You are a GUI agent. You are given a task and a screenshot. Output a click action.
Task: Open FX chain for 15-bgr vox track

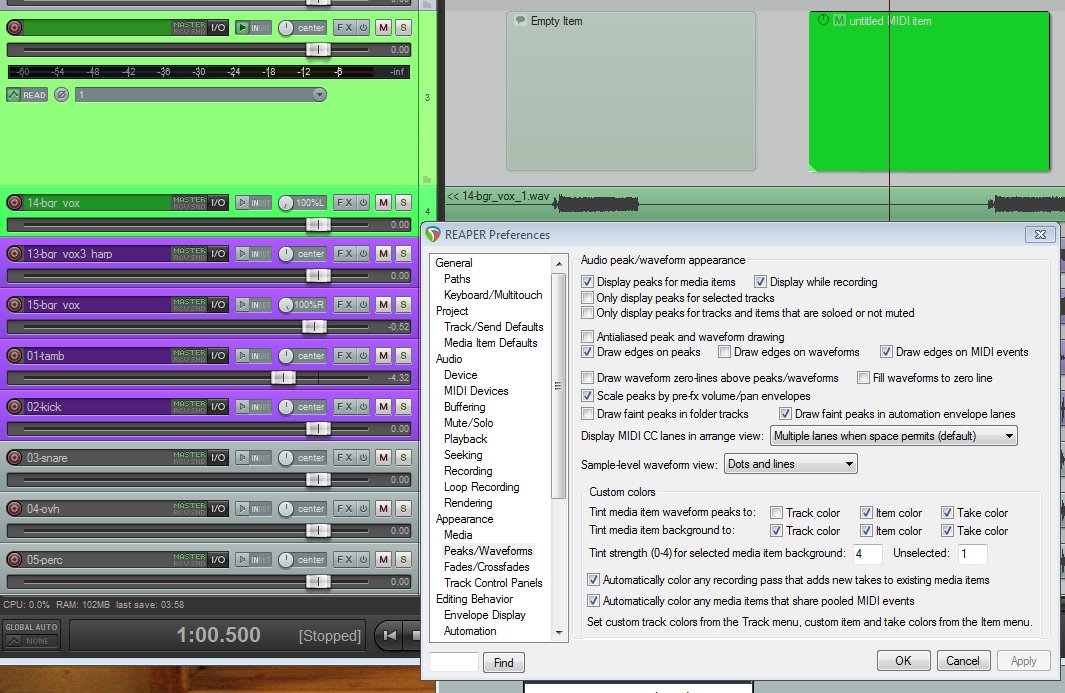[344, 304]
